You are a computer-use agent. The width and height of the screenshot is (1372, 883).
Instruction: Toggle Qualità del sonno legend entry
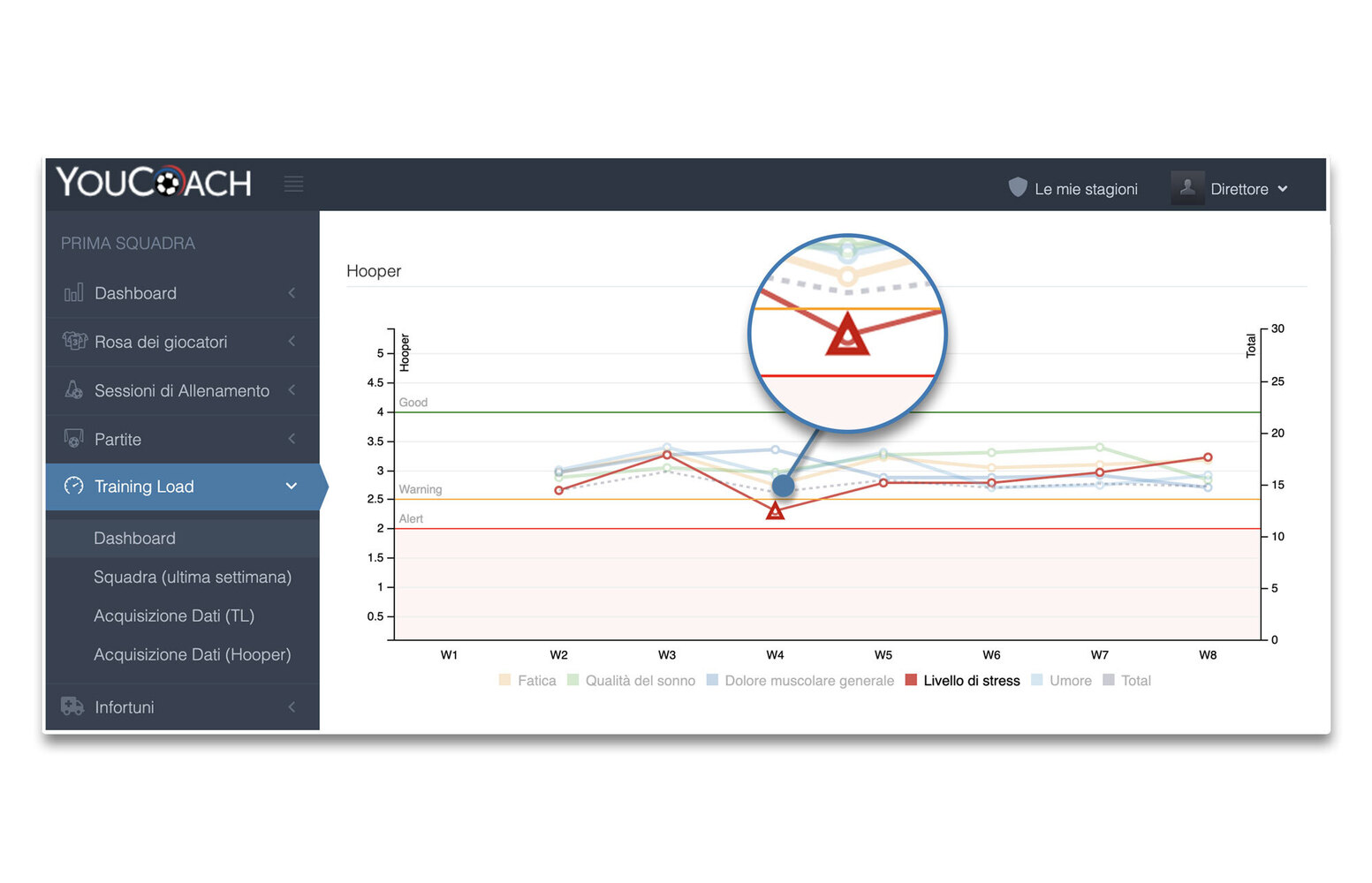tap(631, 681)
